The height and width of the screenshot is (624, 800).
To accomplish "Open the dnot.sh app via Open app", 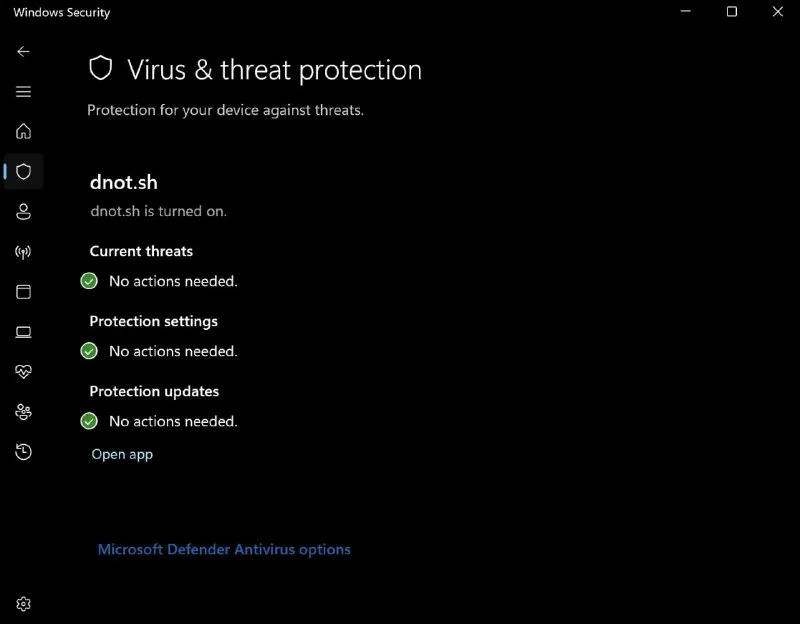I will tap(122, 454).
